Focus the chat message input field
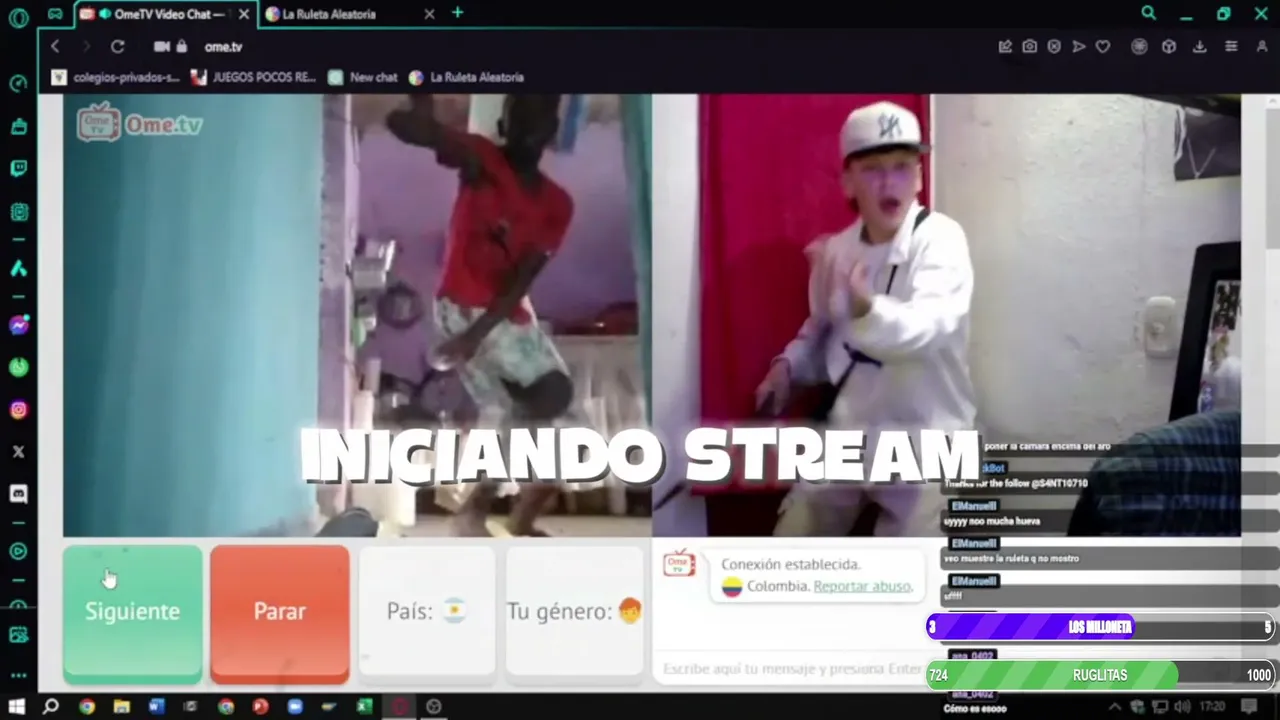Image resolution: width=1280 pixels, height=720 pixels. (x=793, y=669)
